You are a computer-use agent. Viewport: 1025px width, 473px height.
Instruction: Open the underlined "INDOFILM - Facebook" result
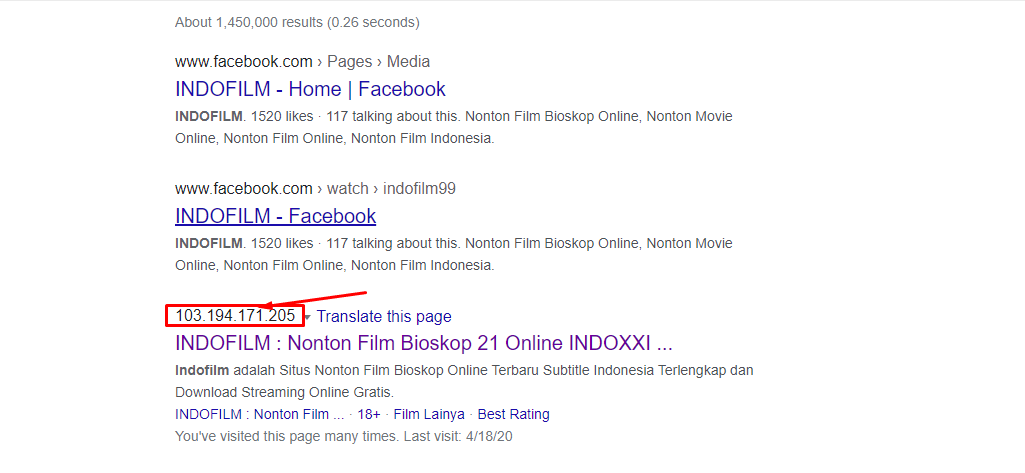[x=275, y=216]
